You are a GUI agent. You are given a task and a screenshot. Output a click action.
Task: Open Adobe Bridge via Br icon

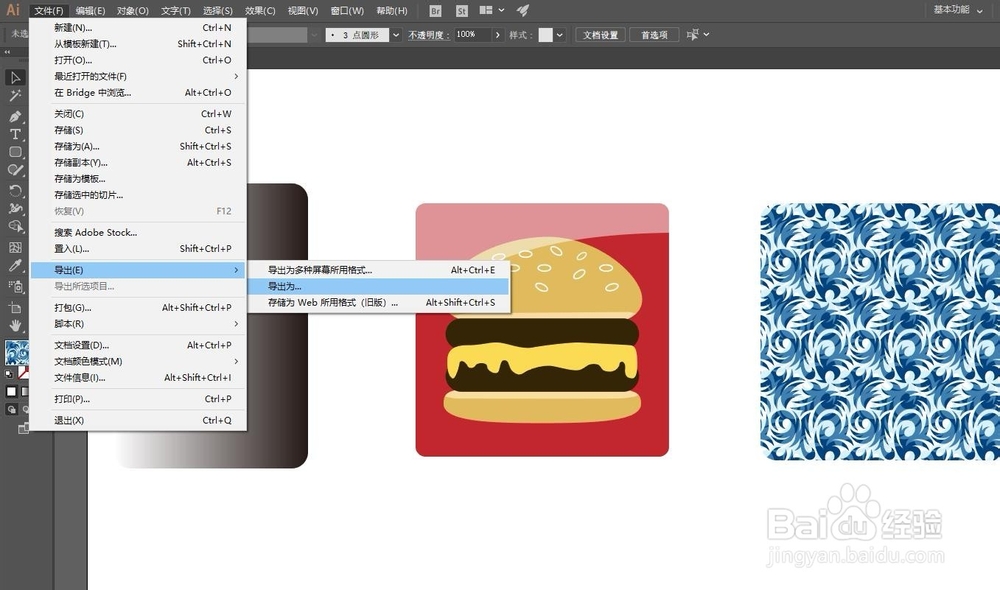(x=435, y=11)
